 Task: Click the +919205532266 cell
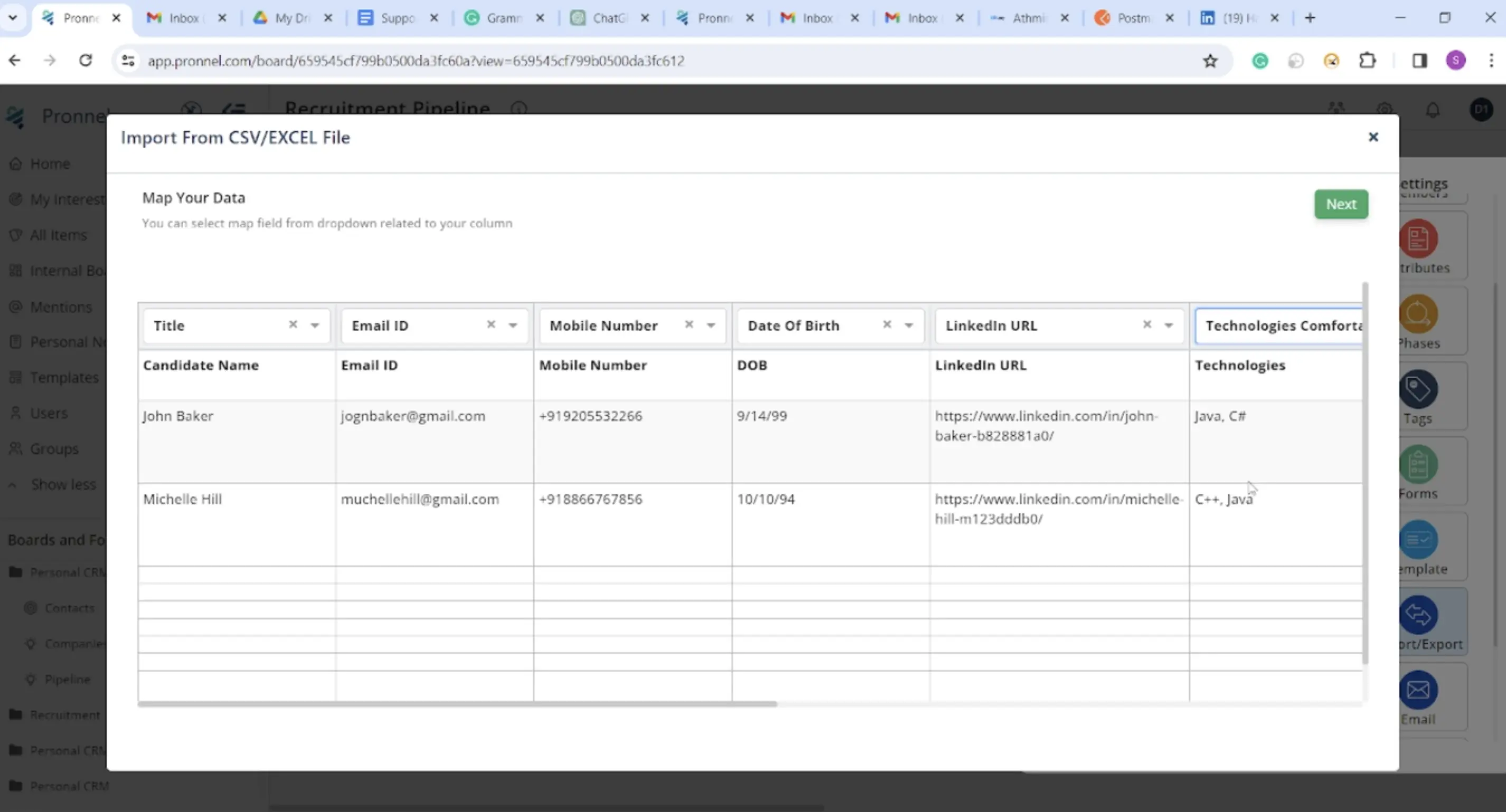pos(633,441)
